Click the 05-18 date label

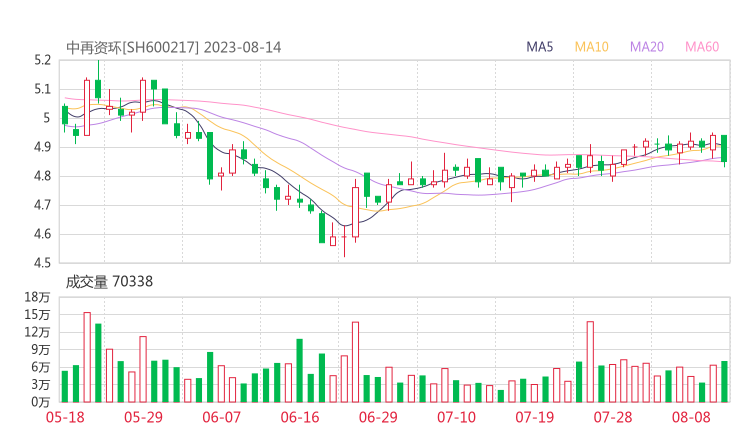65,417
